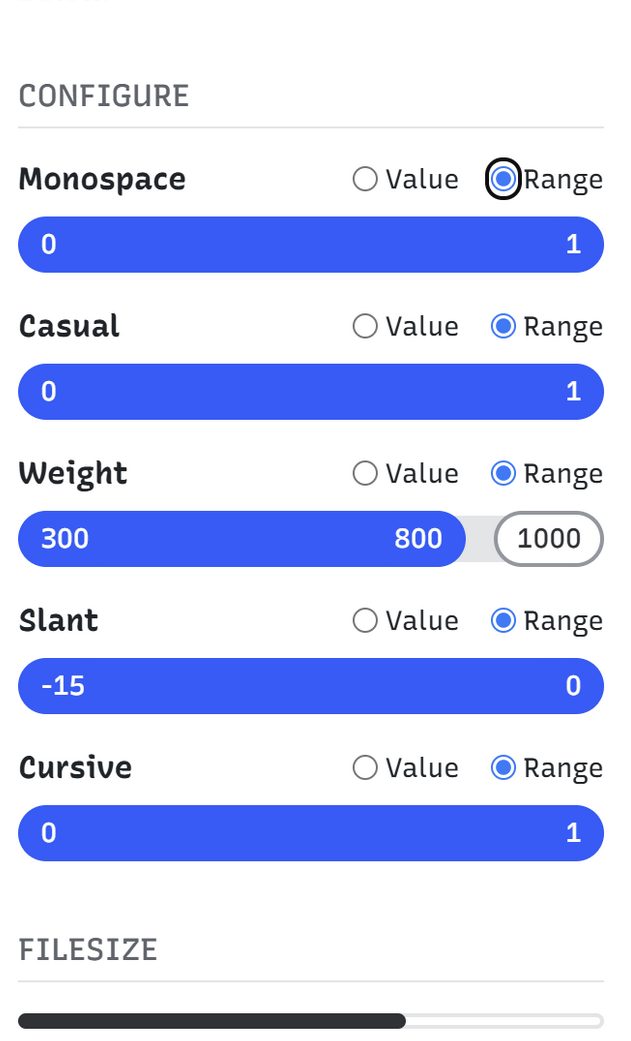The width and height of the screenshot is (631, 1041).
Task: Click the Slant range slider bar
Action: (x=310, y=685)
